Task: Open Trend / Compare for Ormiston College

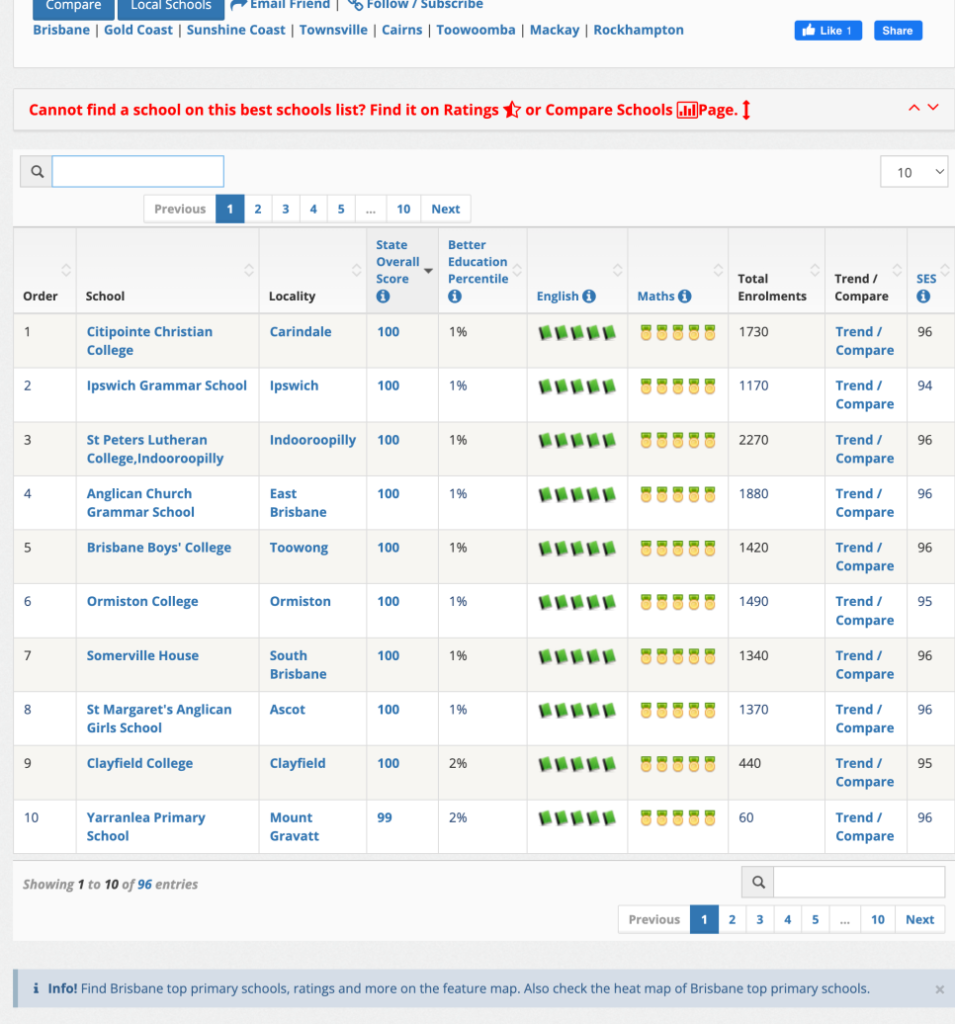Action: pyautogui.click(x=864, y=611)
